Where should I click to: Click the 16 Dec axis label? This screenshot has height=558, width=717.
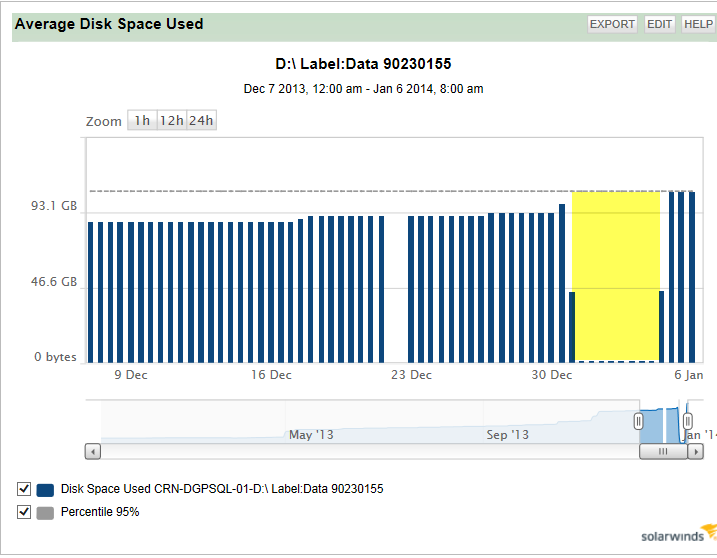click(x=271, y=375)
